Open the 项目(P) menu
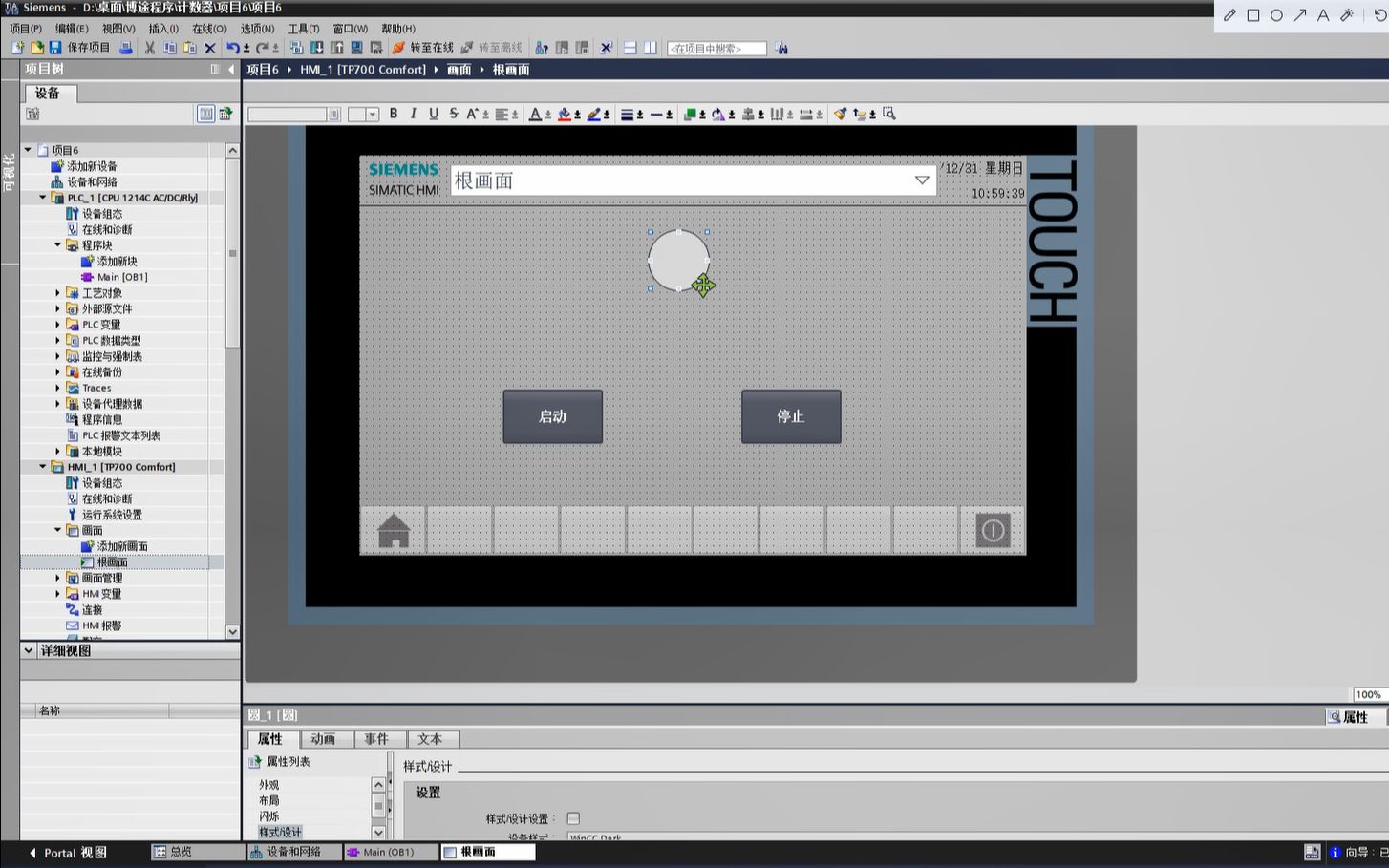 [x=25, y=29]
